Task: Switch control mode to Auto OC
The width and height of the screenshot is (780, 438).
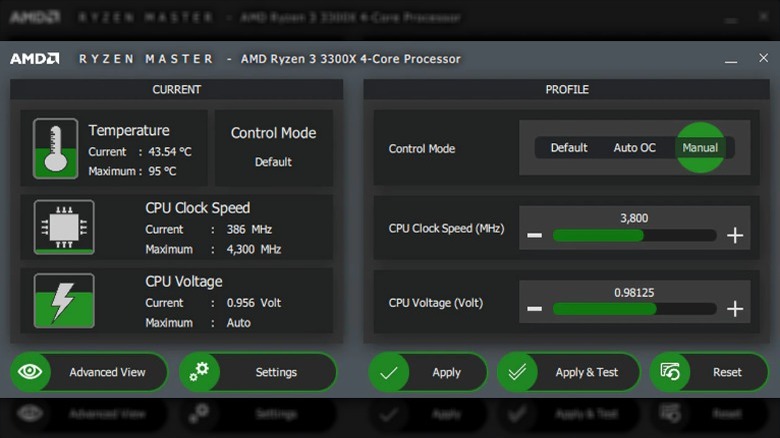Action: coord(634,148)
